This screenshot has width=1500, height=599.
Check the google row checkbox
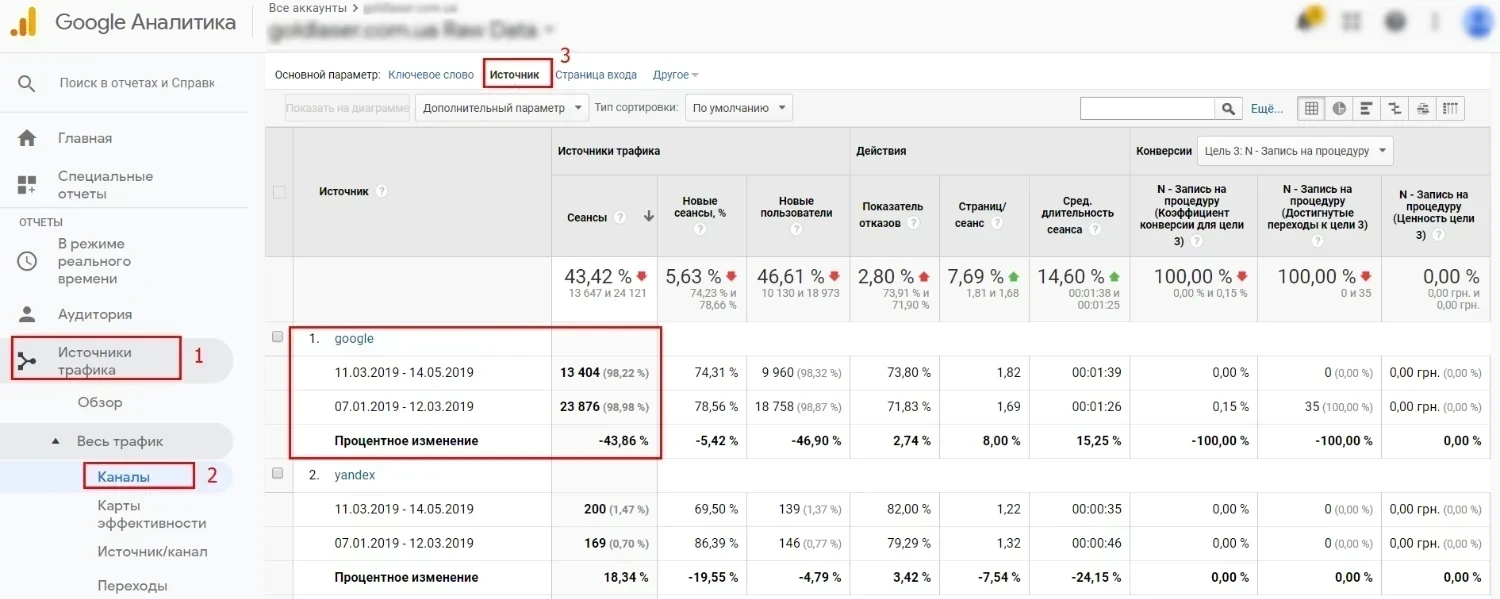point(278,338)
